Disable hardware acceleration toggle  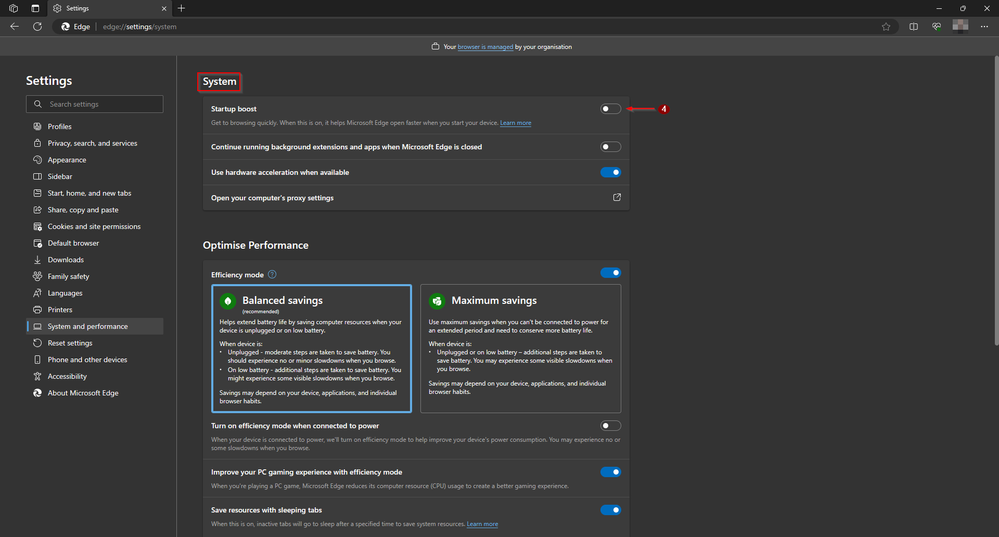click(x=610, y=173)
